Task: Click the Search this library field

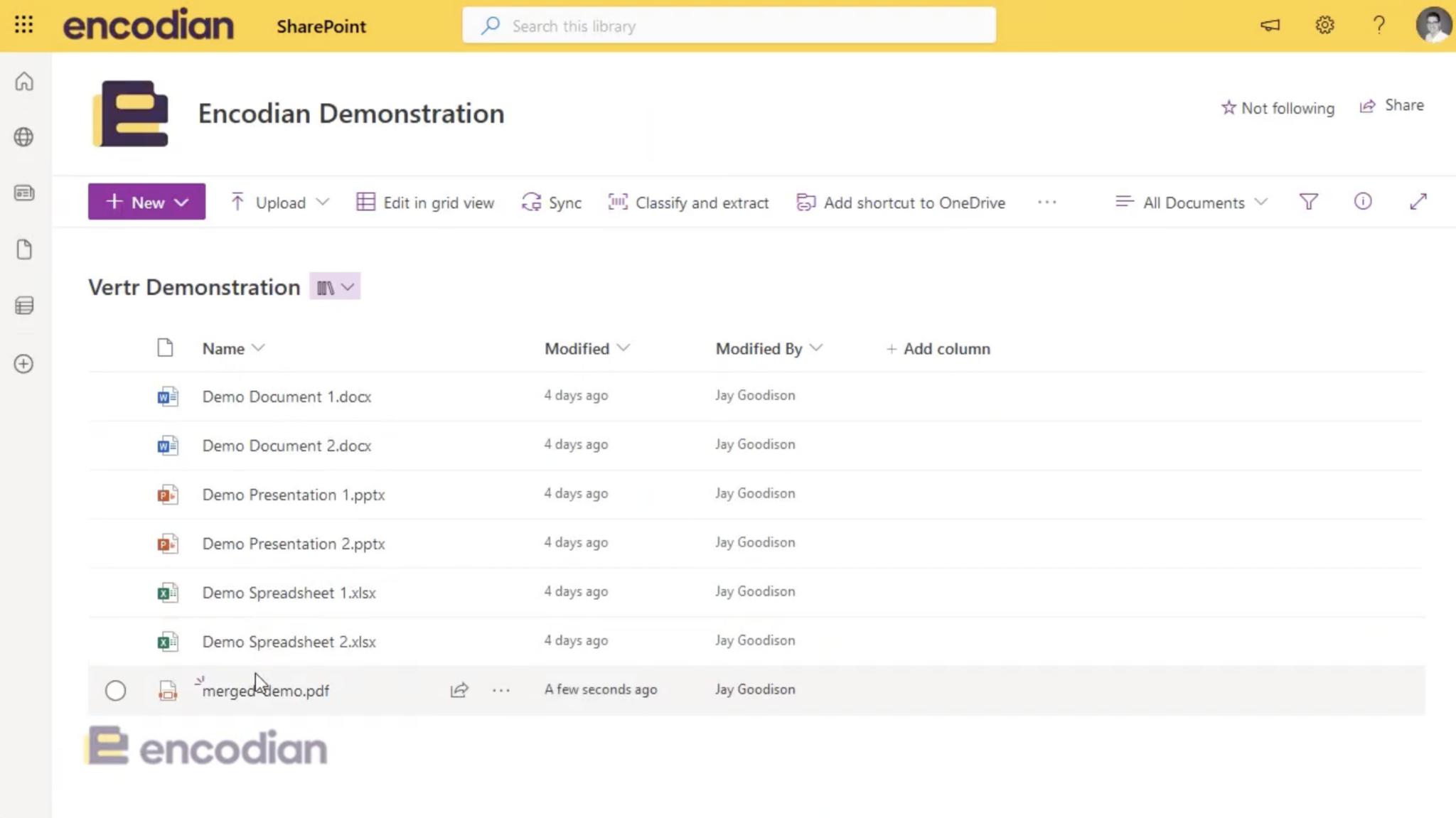Action: [x=729, y=26]
